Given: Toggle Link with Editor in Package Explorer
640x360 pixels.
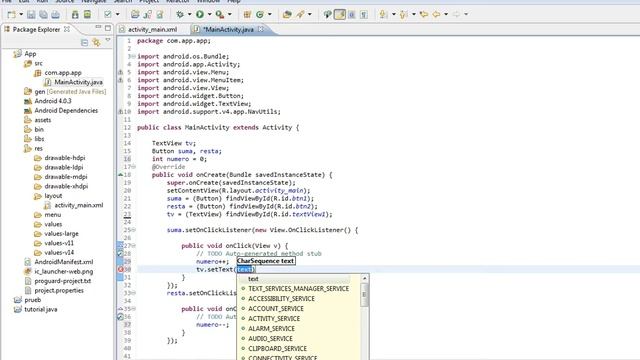Looking at the screenshot, I should pos(96,42).
